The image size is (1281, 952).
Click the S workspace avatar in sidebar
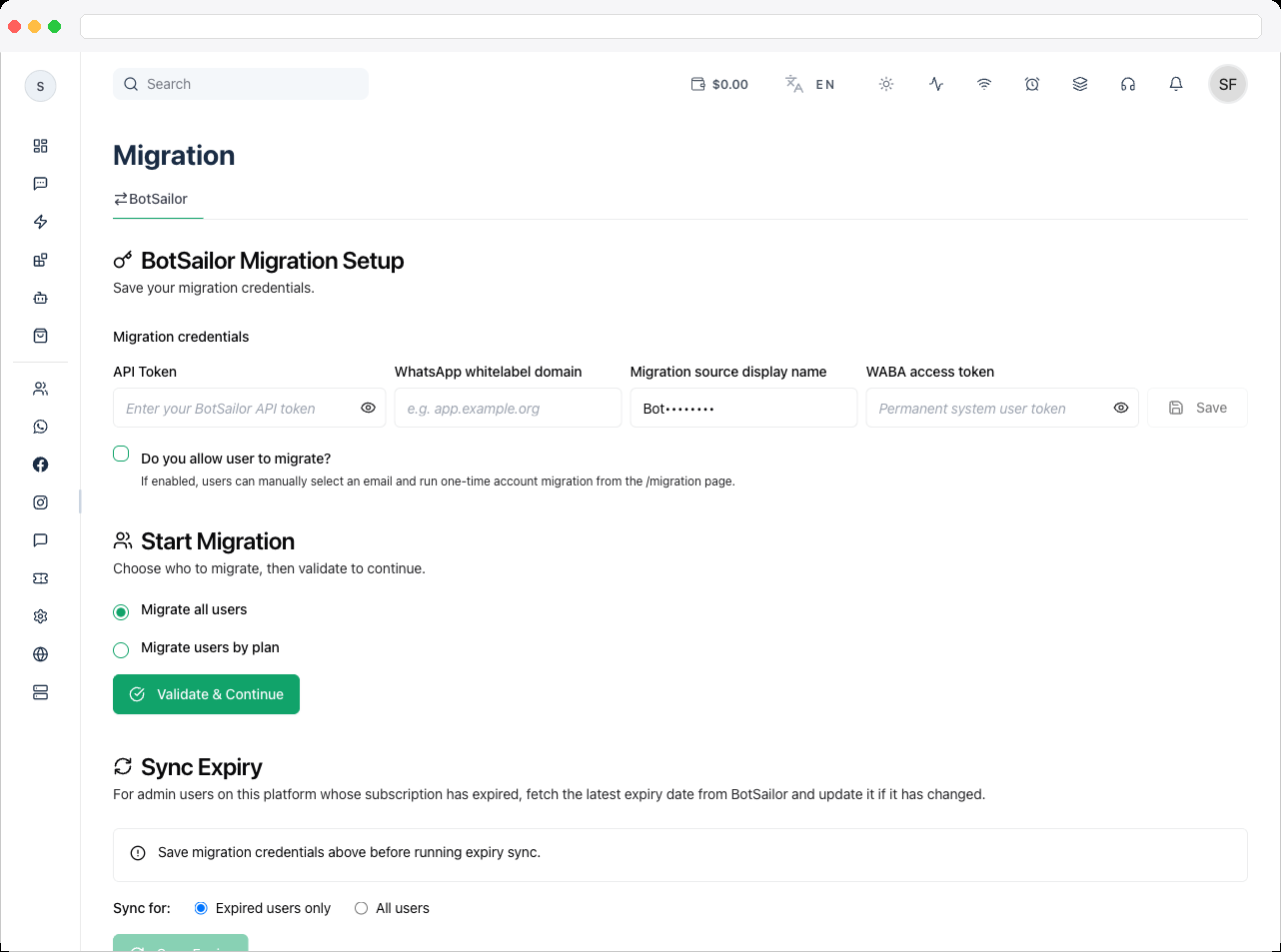40,86
